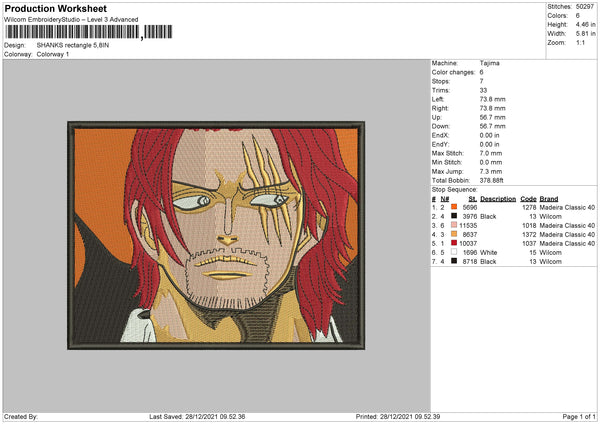Image resolution: width=600 pixels, height=424 pixels.
Task: Click the Width value 5.81 in
Action: point(585,34)
